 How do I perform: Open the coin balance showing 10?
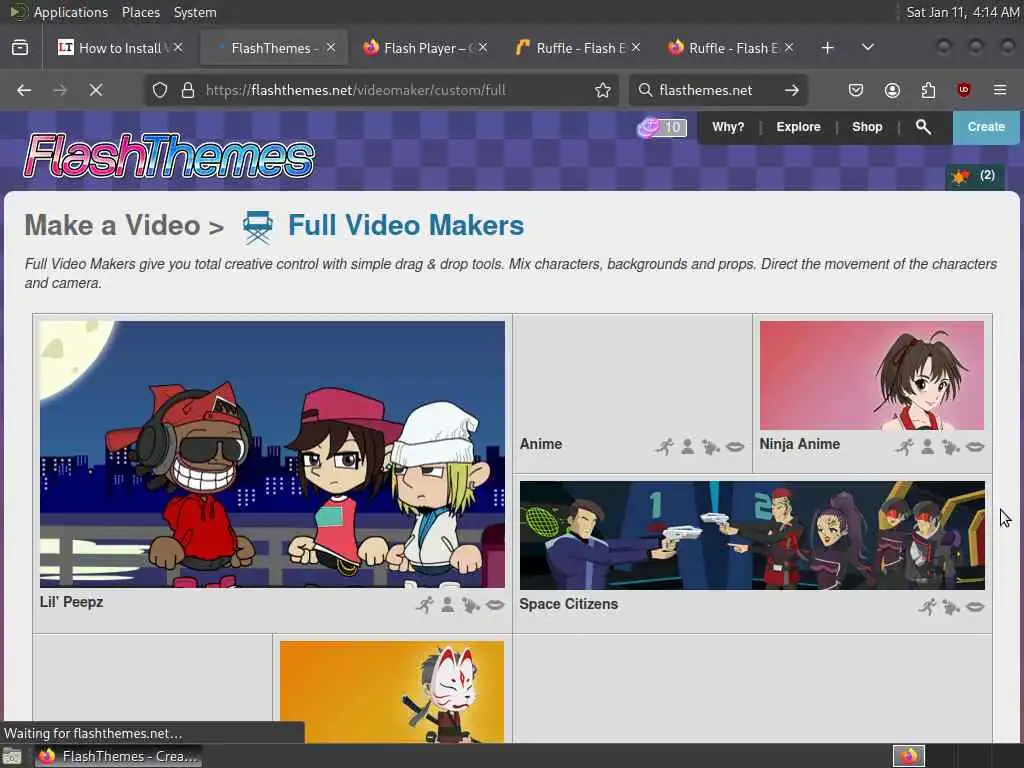point(662,127)
